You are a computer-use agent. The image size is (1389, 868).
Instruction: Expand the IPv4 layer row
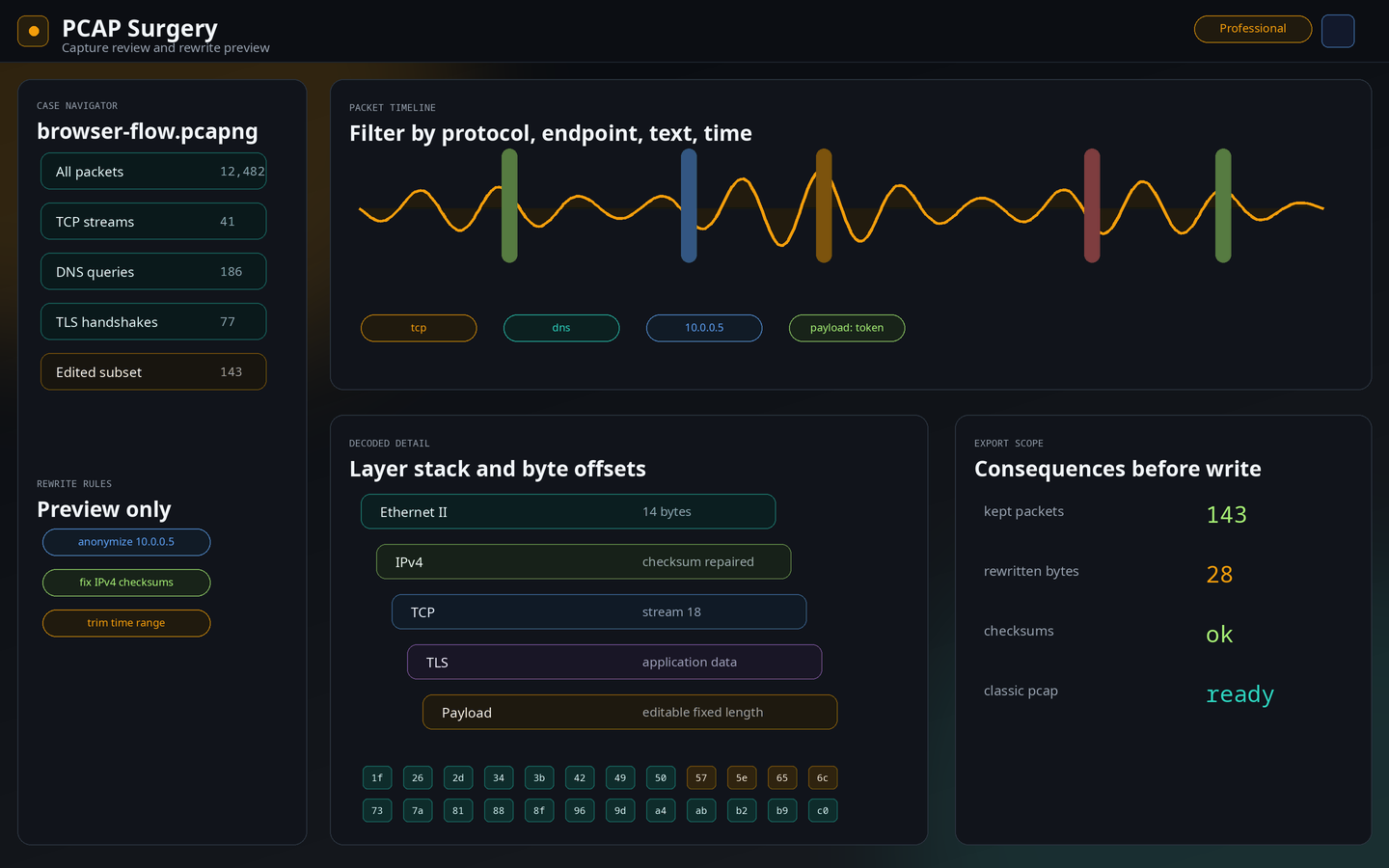click(584, 562)
